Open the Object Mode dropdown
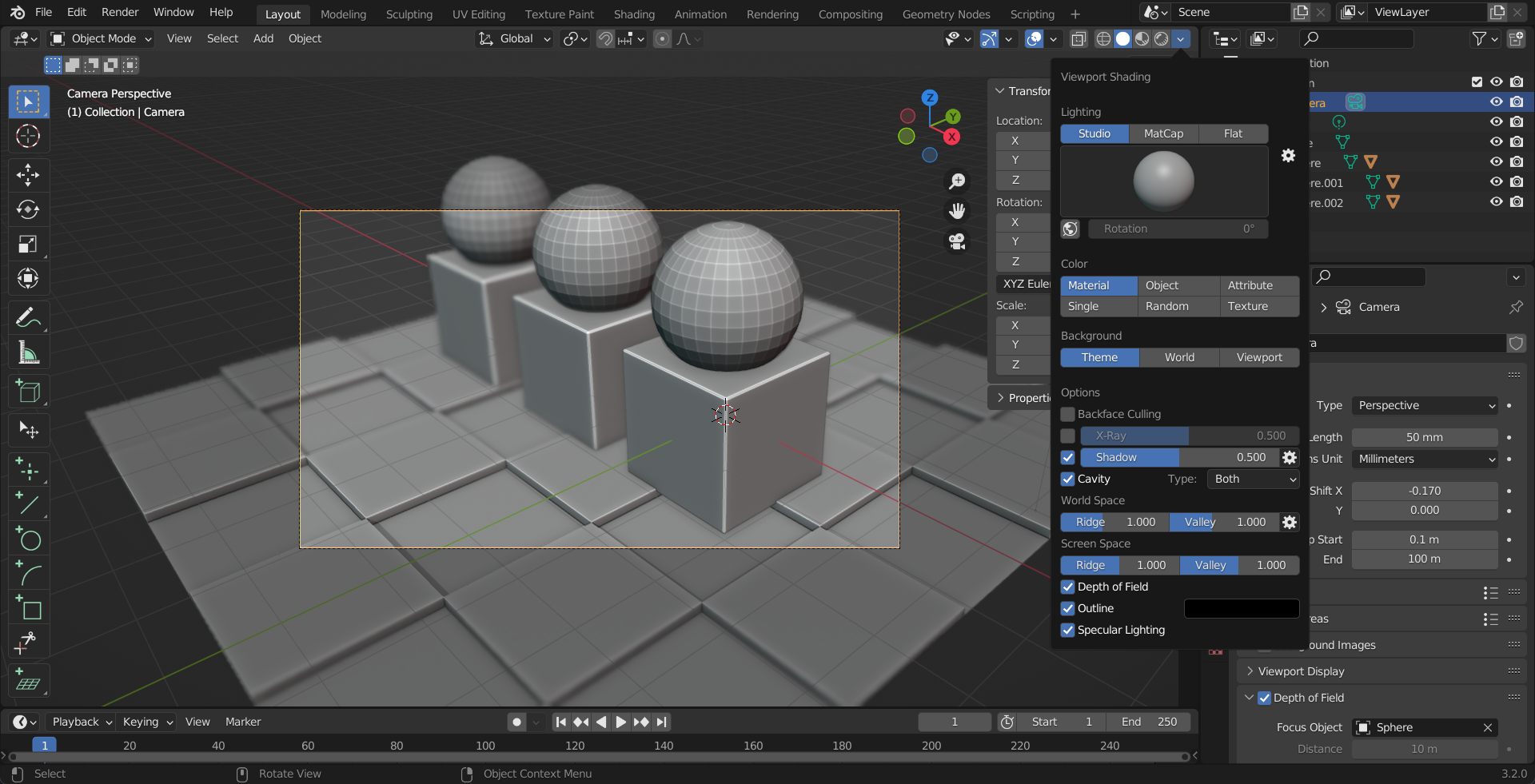This screenshot has height=784, width=1535. (x=100, y=39)
